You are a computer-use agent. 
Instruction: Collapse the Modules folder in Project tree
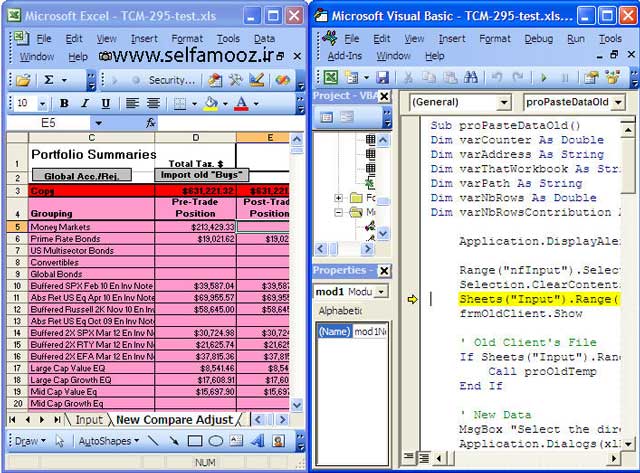pyautogui.click(x=338, y=212)
